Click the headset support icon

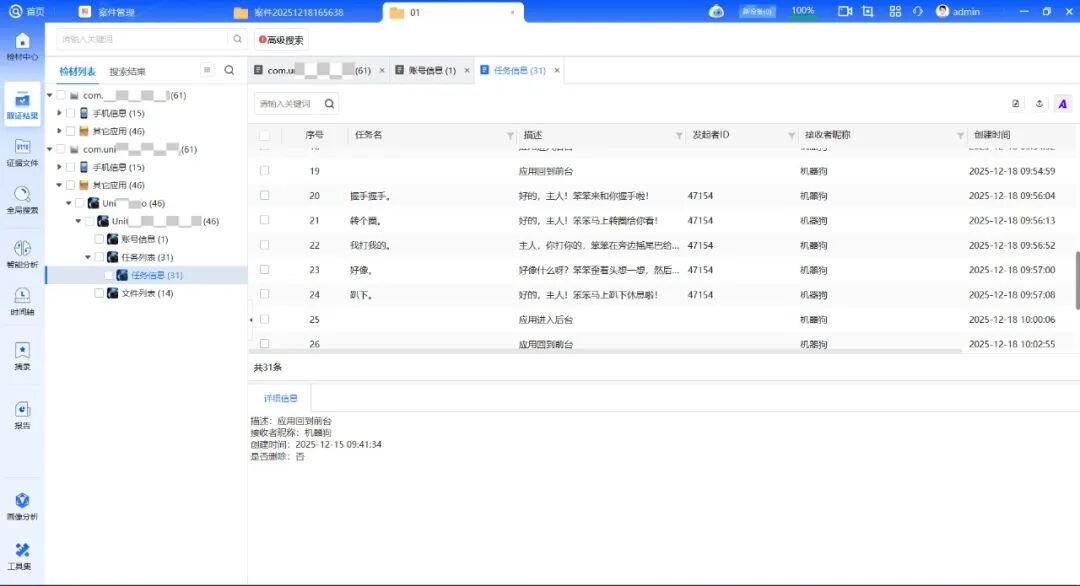pyautogui.click(x=918, y=11)
